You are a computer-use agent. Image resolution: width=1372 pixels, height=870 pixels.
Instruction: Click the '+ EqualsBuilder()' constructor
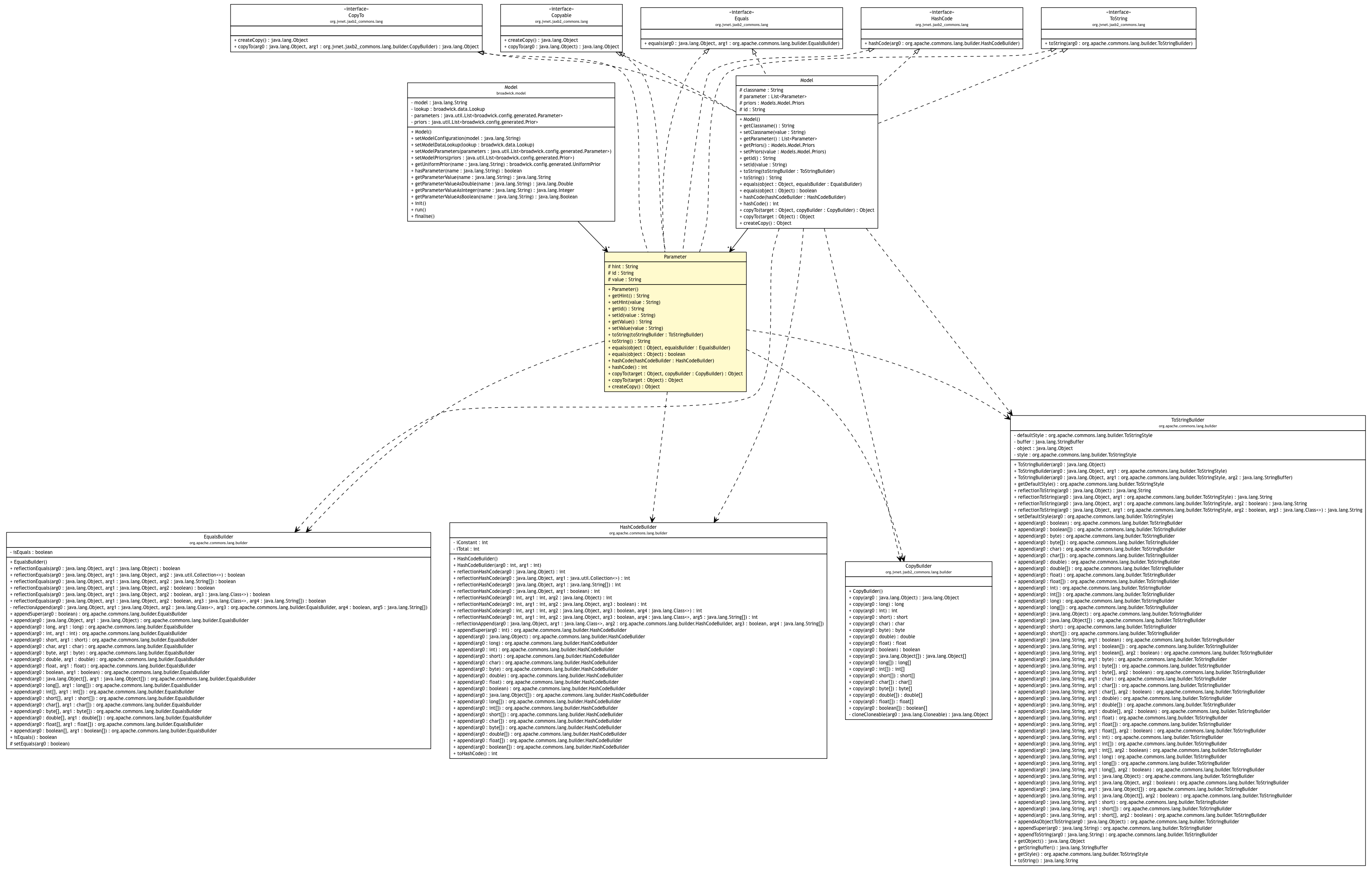(28, 562)
